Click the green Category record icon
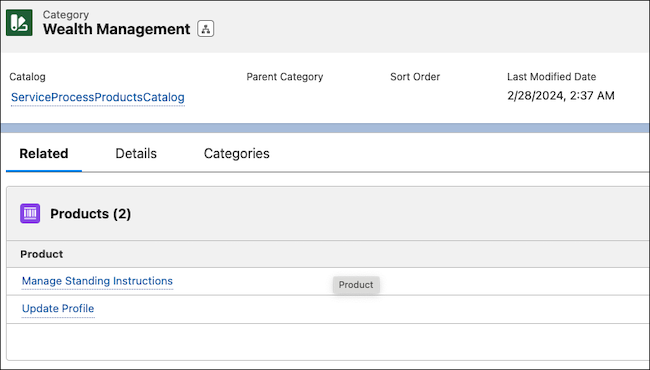 pyautogui.click(x=19, y=22)
